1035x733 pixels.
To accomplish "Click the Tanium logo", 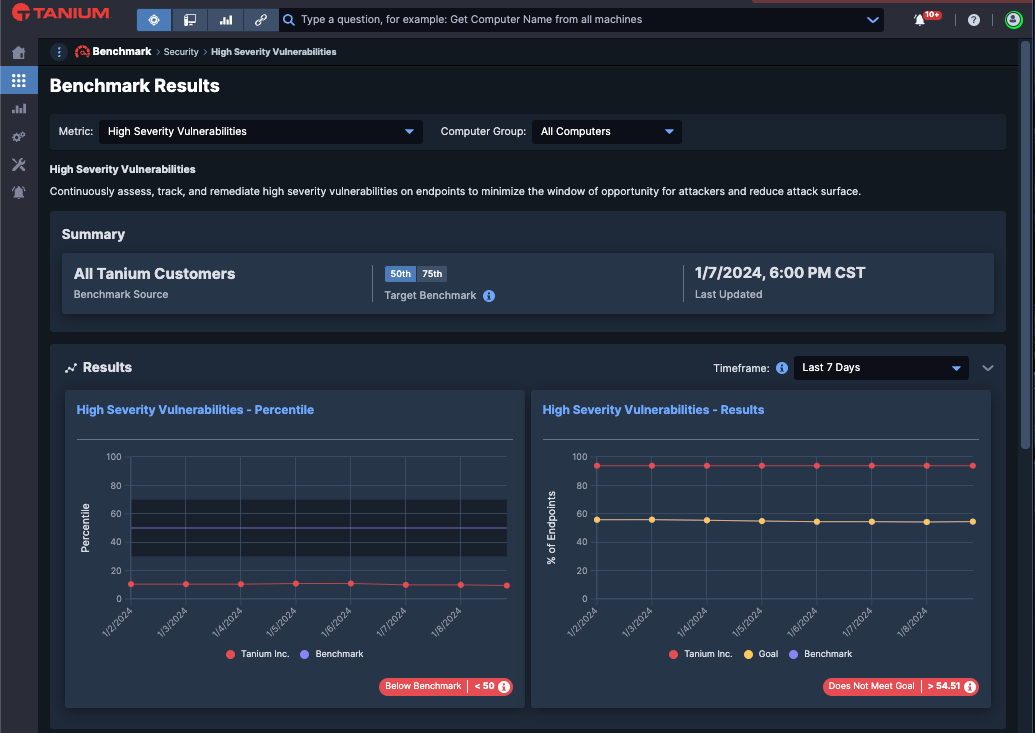I will tap(61, 13).
